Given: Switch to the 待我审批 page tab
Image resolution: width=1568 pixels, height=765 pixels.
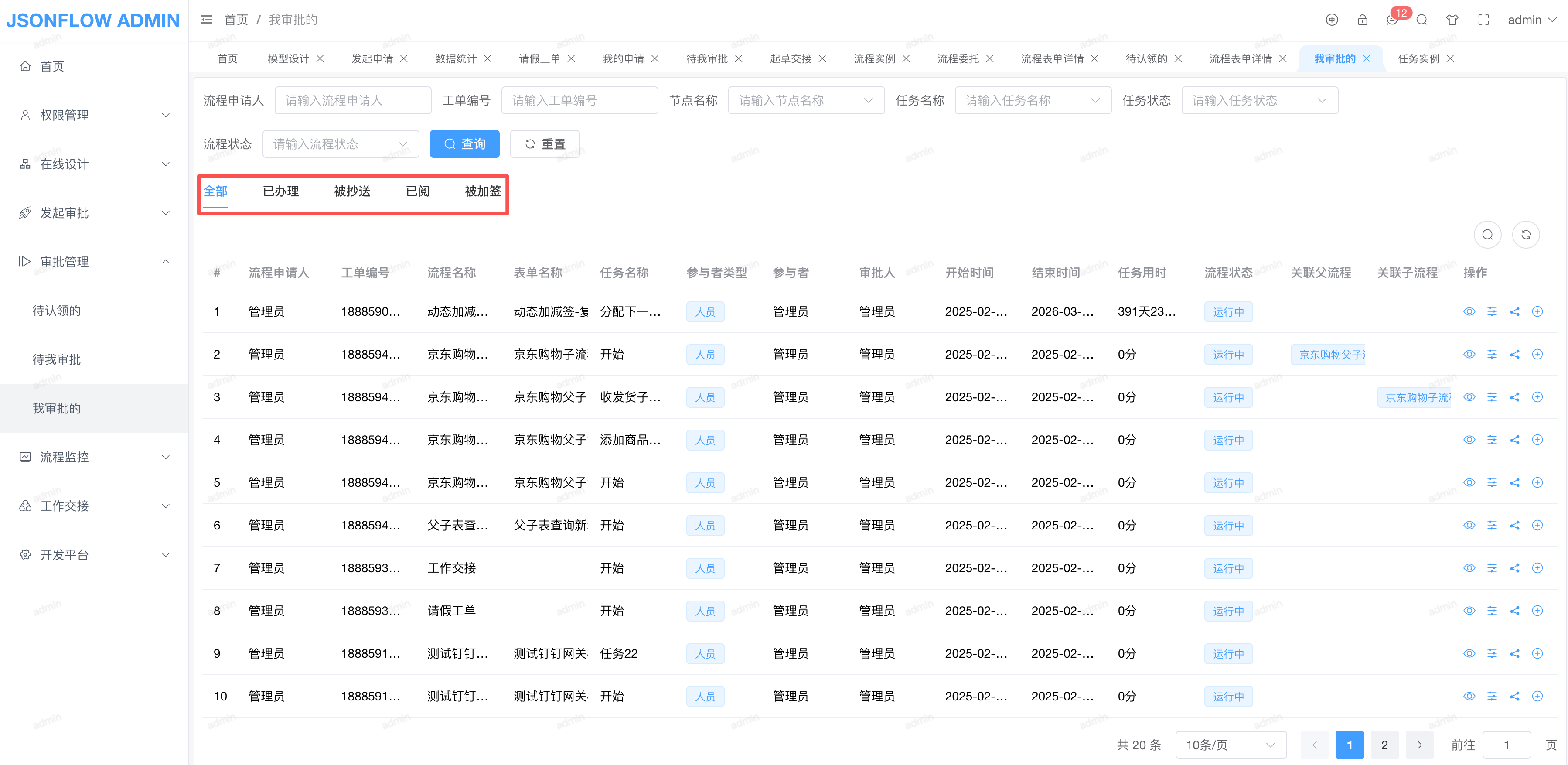Looking at the screenshot, I should tap(707, 58).
